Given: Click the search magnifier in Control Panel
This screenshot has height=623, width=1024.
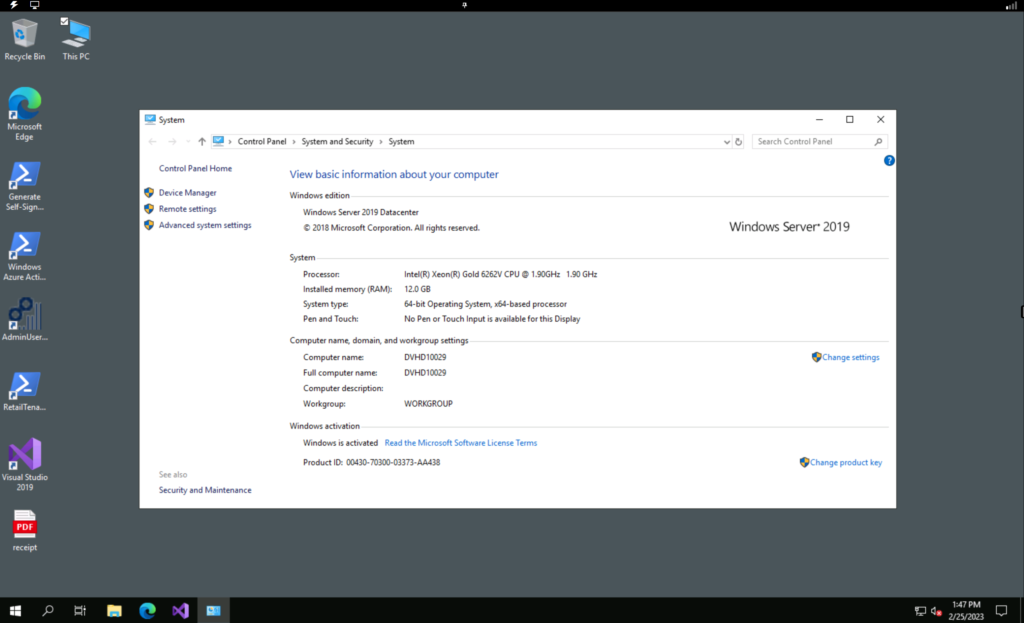Looking at the screenshot, I should pos(878,142).
